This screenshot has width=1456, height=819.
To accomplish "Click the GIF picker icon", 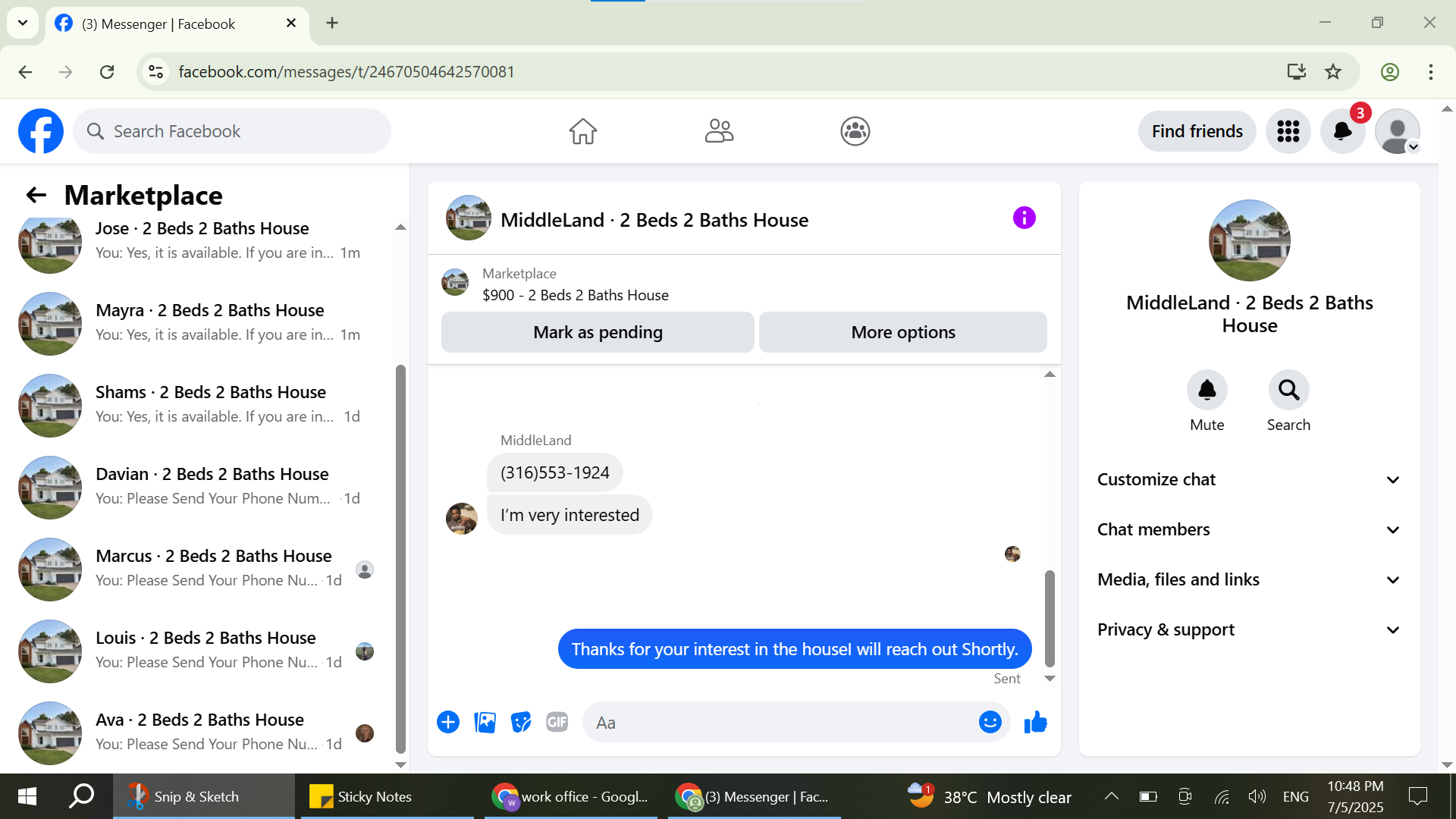I will 557,723.
